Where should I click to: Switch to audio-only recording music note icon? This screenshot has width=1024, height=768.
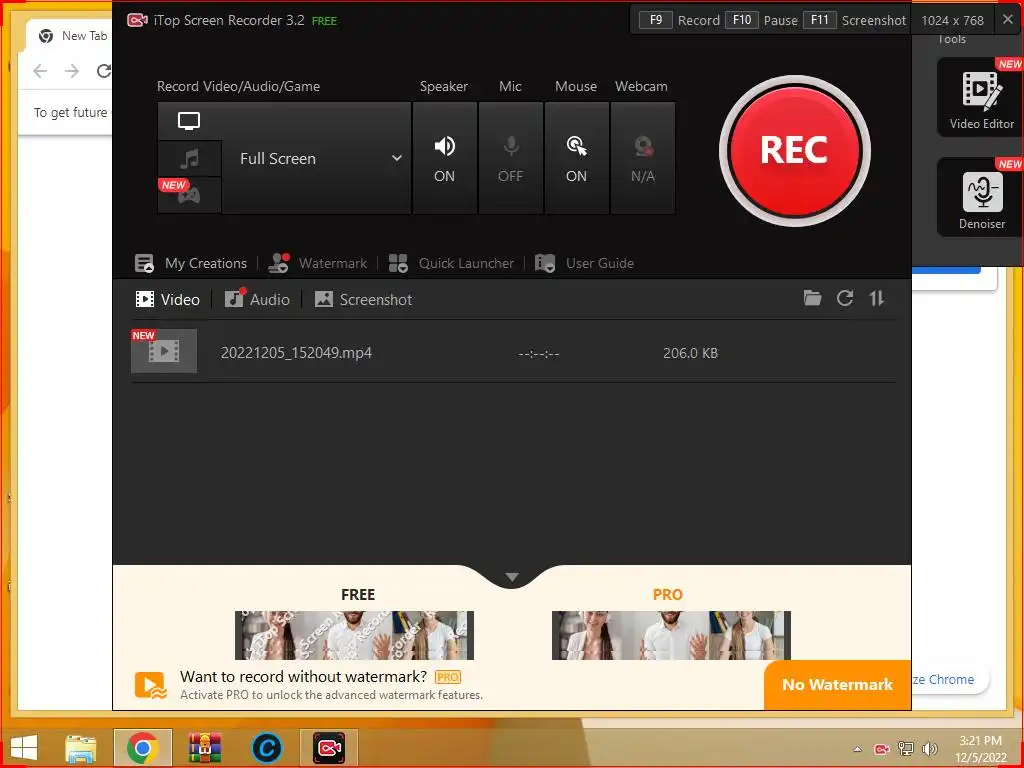coord(189,158)
